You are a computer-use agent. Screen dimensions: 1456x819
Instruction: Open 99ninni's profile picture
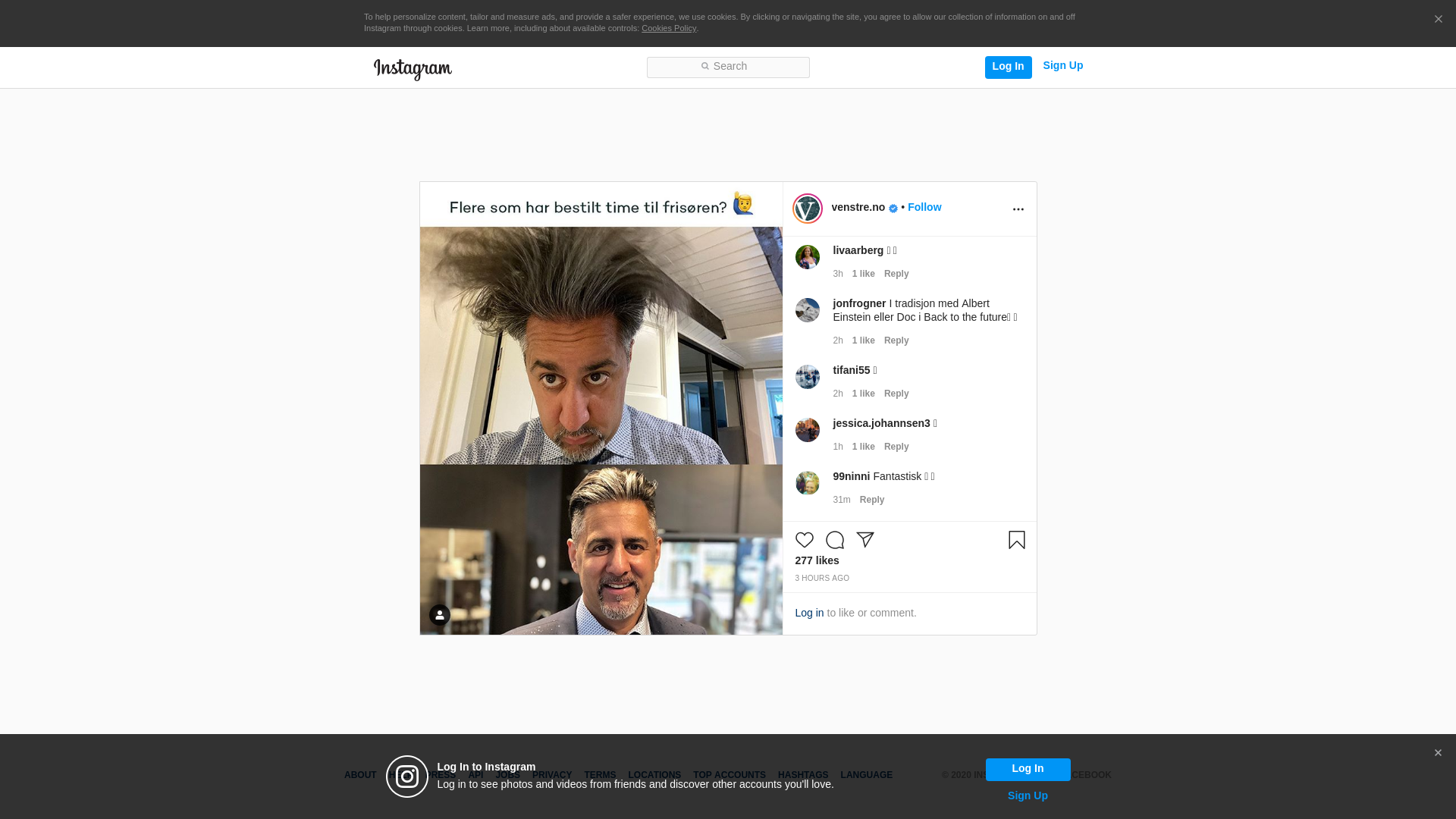[x=807, y=483]
